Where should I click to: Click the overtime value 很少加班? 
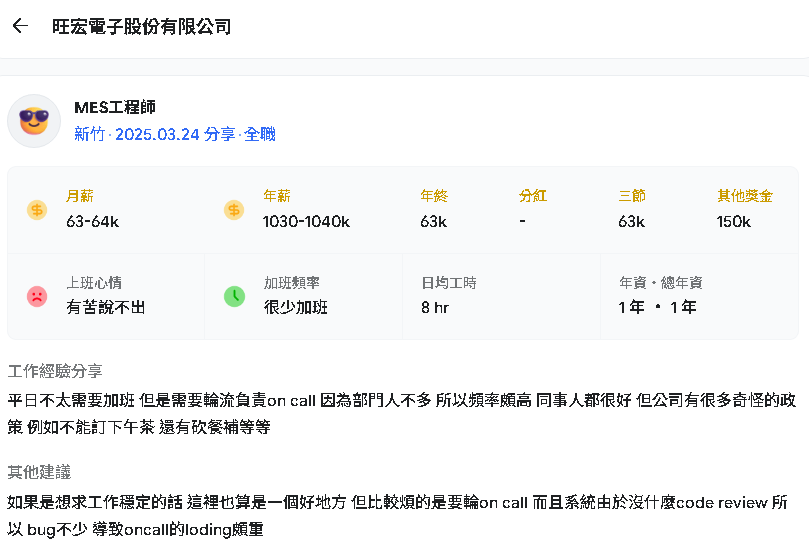tap(296, 307)
